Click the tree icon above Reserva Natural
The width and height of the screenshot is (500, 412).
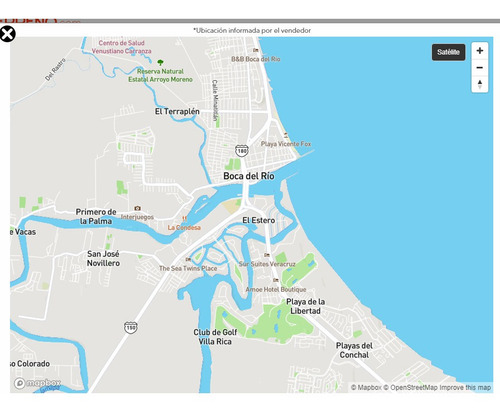pyautogui.click(x=160, y=62)
